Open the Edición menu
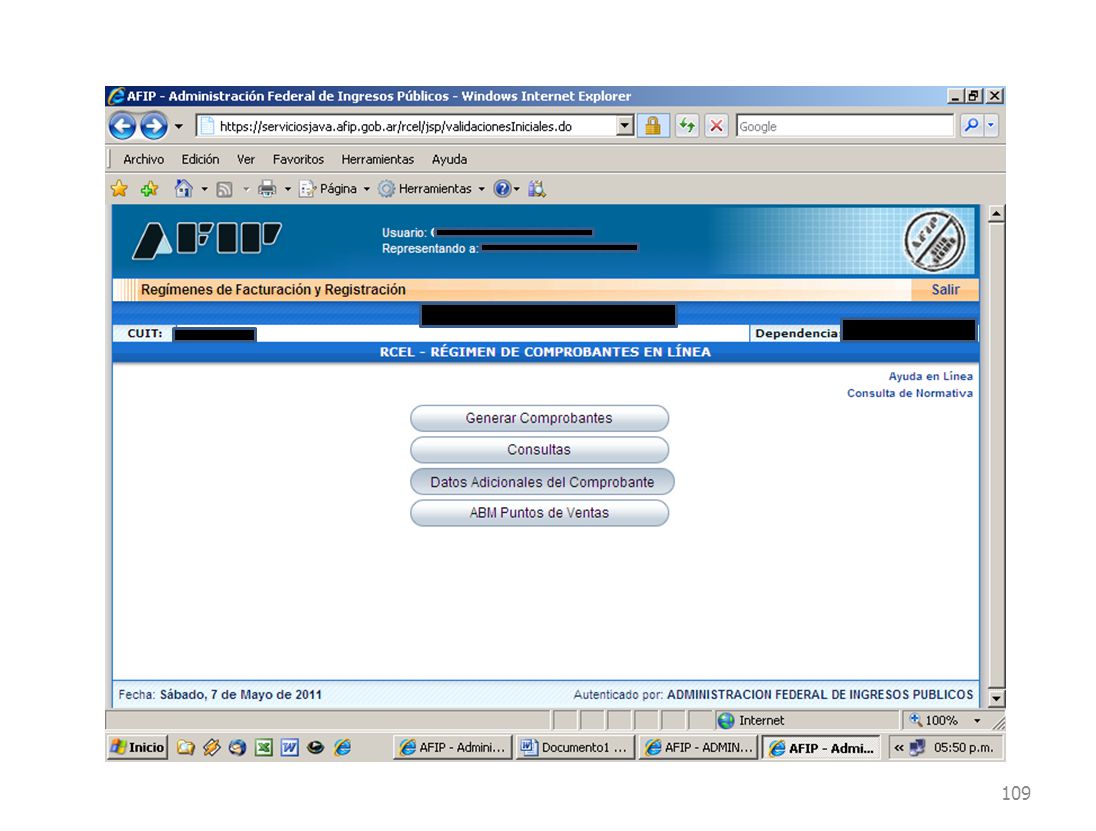This screenshot has height=831, width=1096. (200, 159)
